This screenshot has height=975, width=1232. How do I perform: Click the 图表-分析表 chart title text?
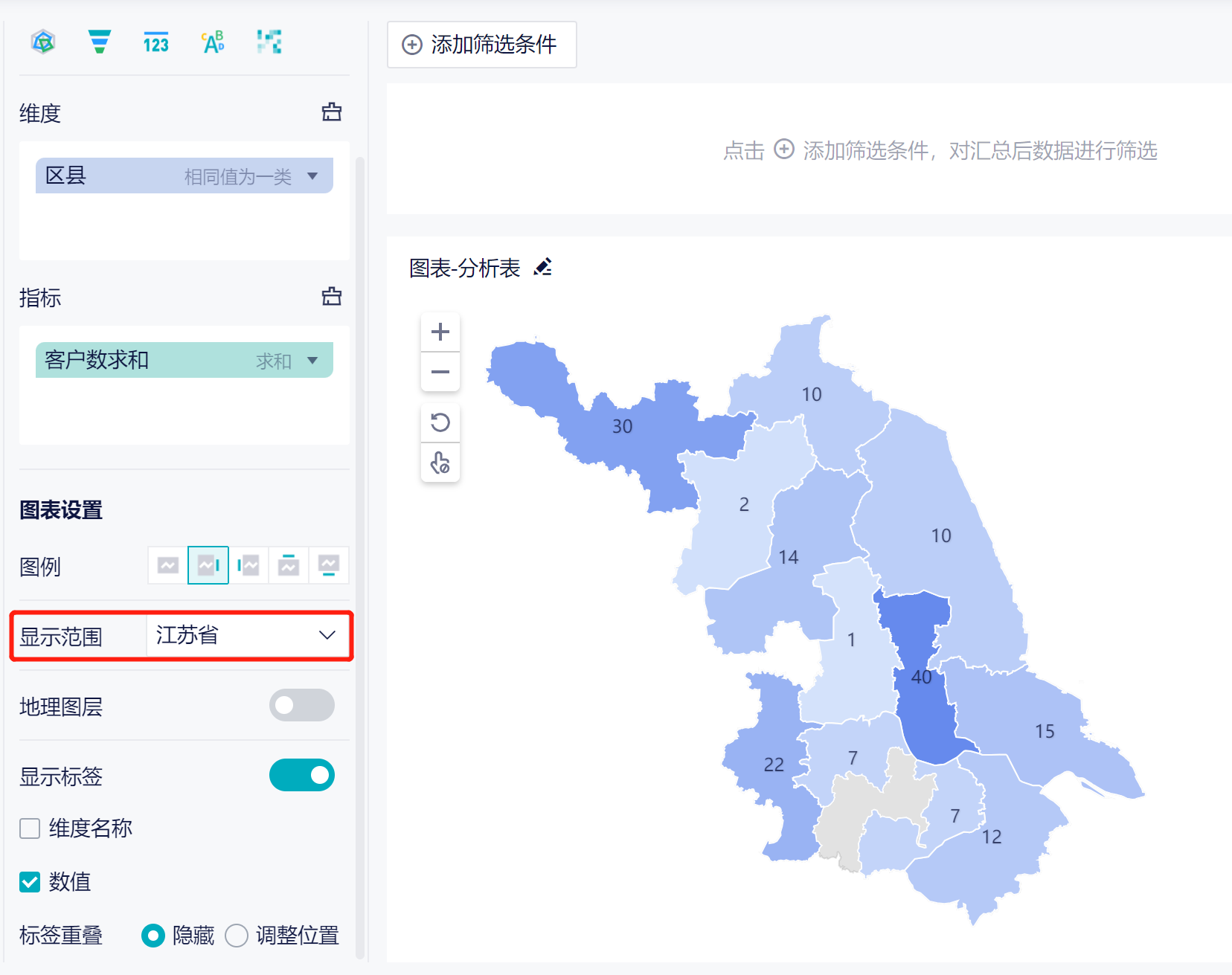point(465,268)
